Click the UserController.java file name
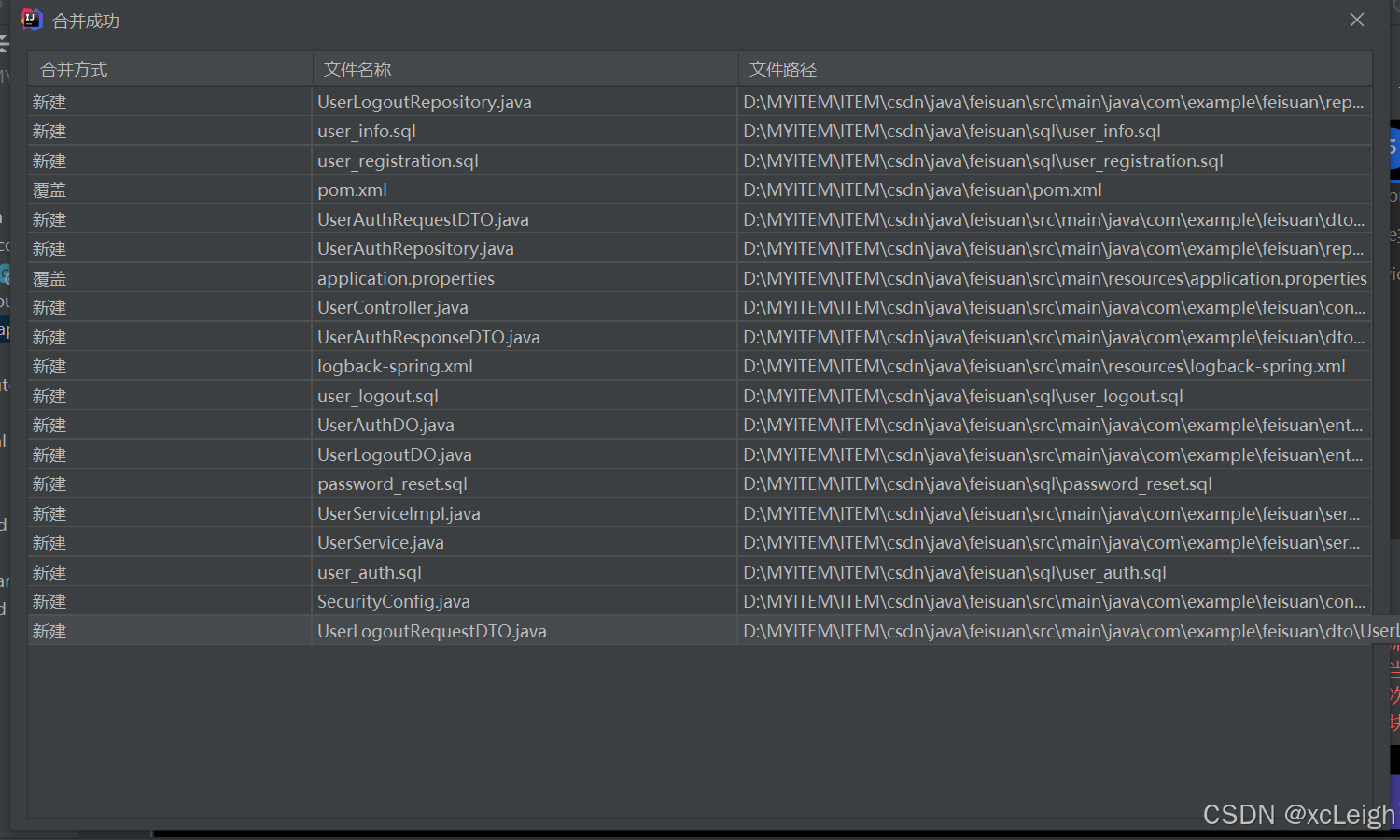This screenshot has height=840, width=1400. point(393,308)
